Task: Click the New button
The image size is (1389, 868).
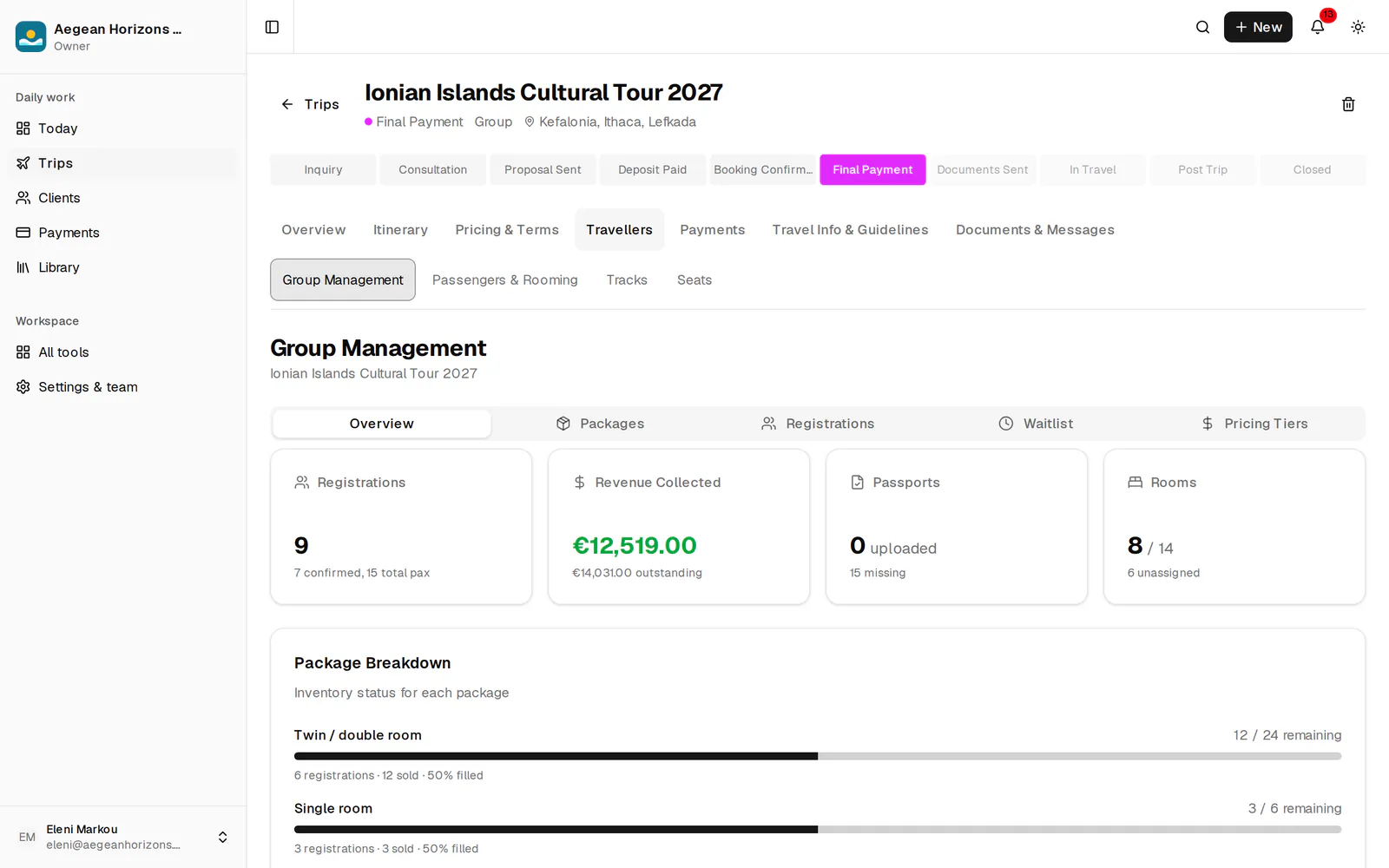Action: coord(1258,27)
